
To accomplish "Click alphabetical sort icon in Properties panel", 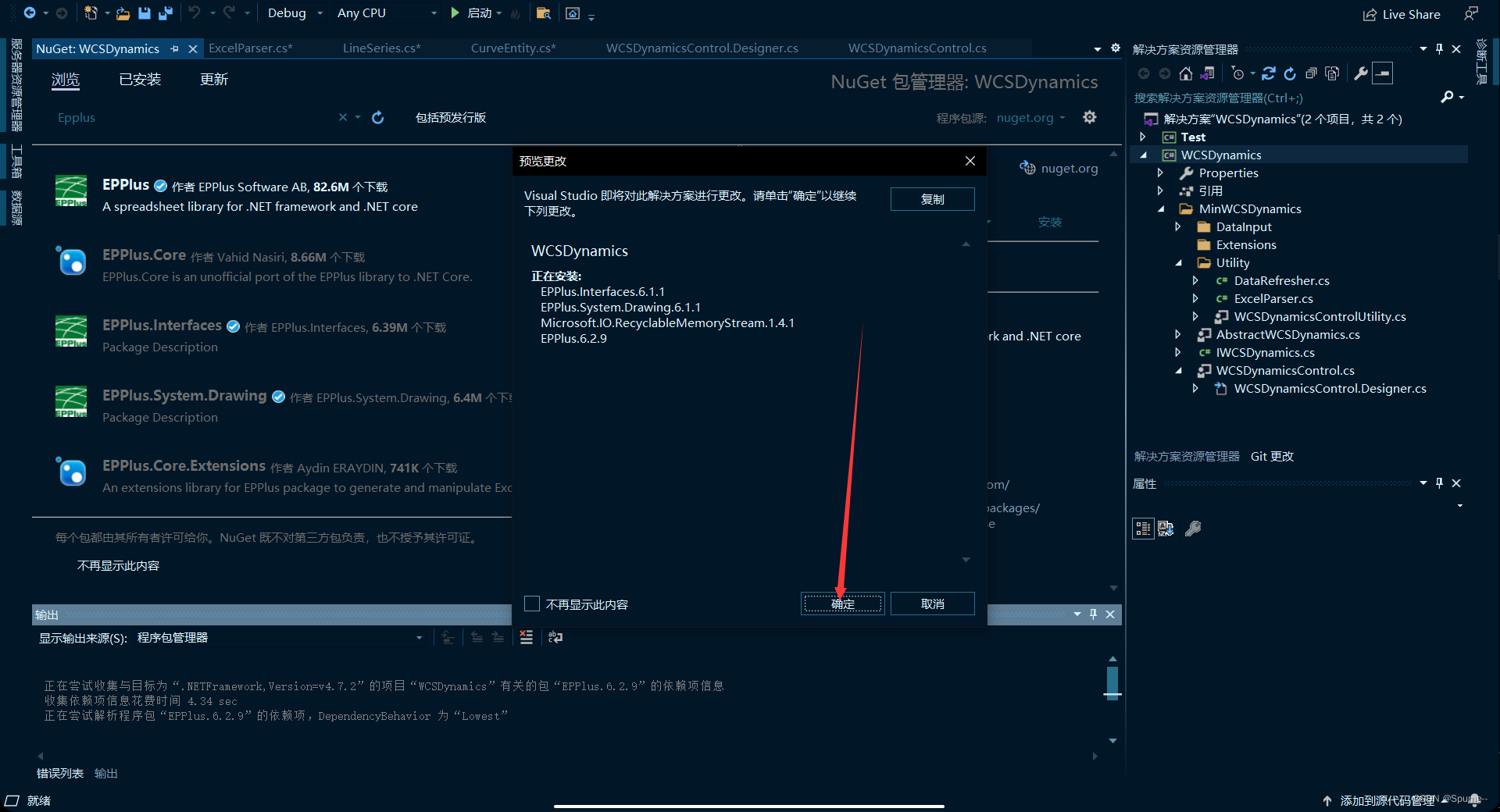I will (x=1166, y=529).
